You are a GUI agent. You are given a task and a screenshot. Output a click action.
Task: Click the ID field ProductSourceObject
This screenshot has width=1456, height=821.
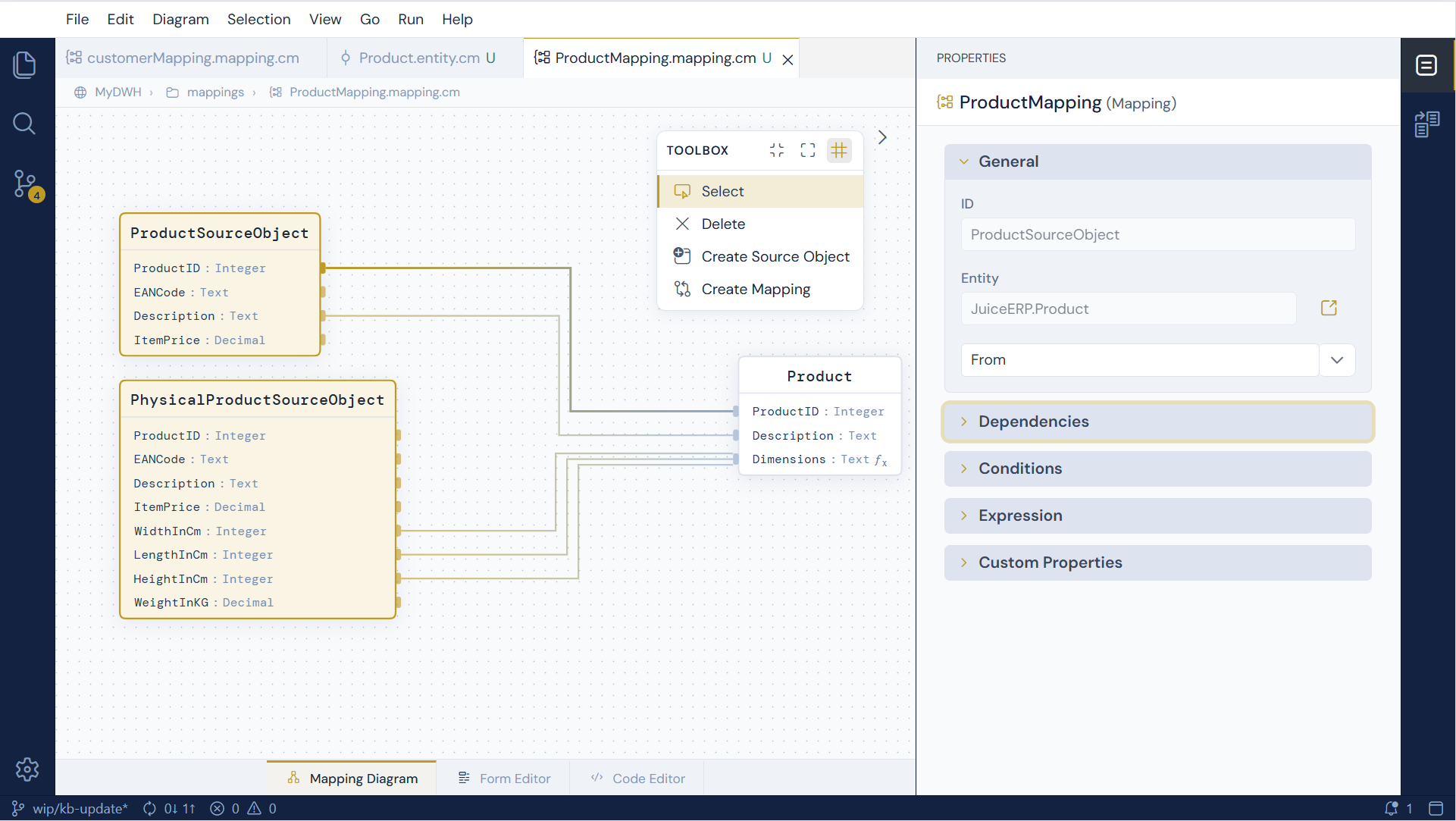[x=1158, y=235]
